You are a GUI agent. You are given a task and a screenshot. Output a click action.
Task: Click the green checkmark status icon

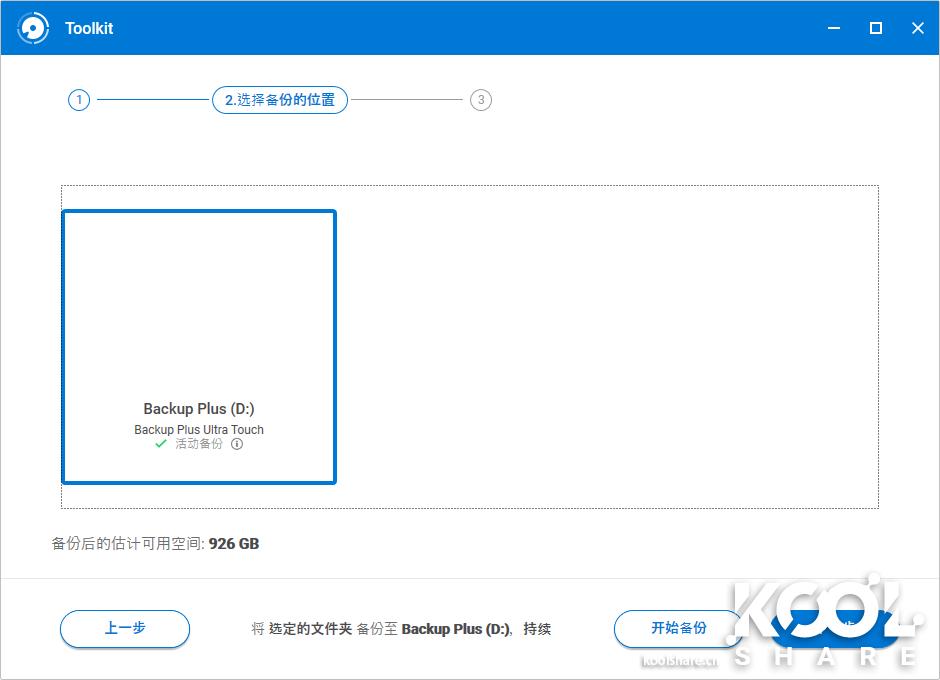[159, 444]
